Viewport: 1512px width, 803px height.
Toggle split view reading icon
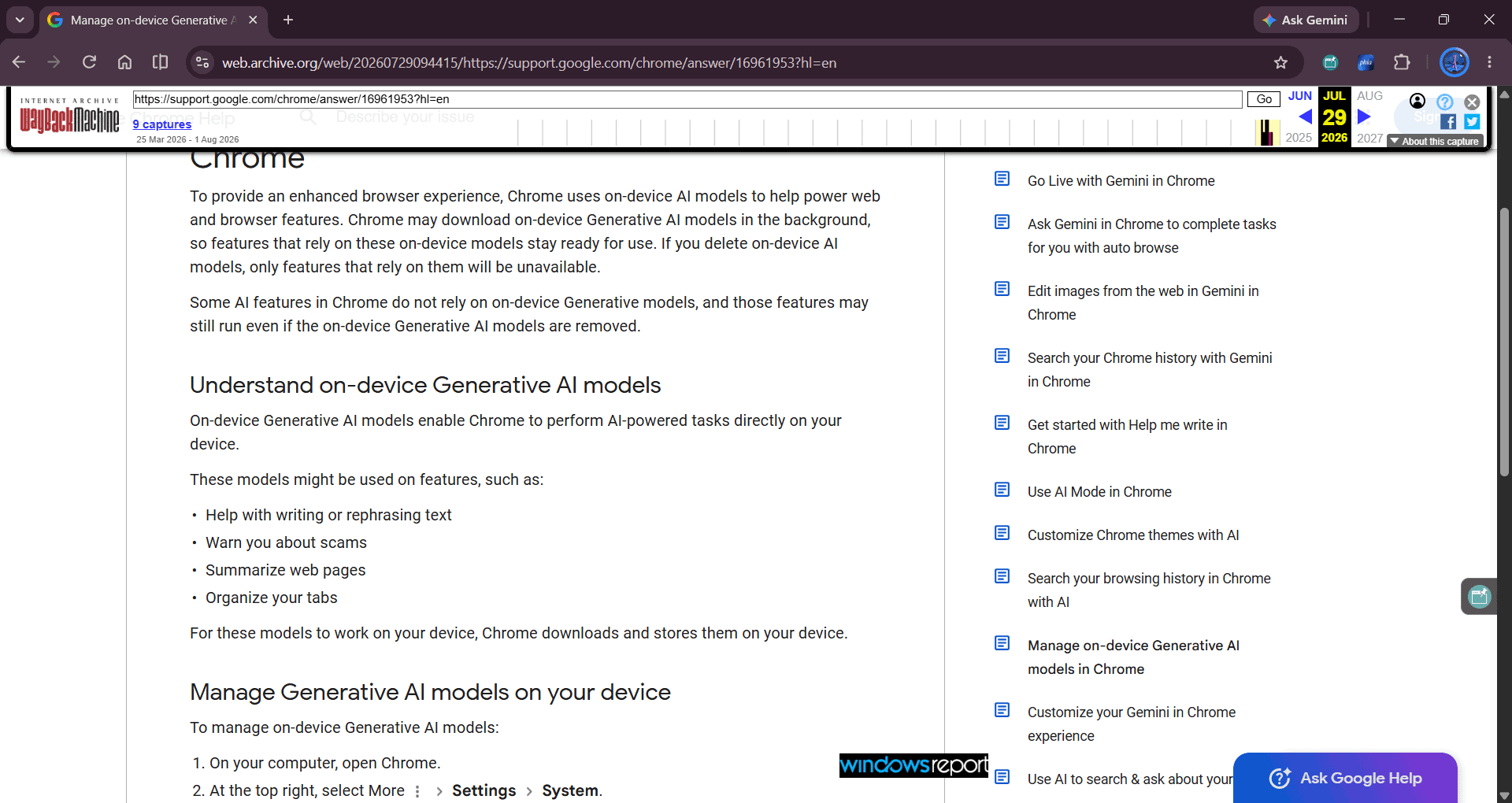(160, 62)
